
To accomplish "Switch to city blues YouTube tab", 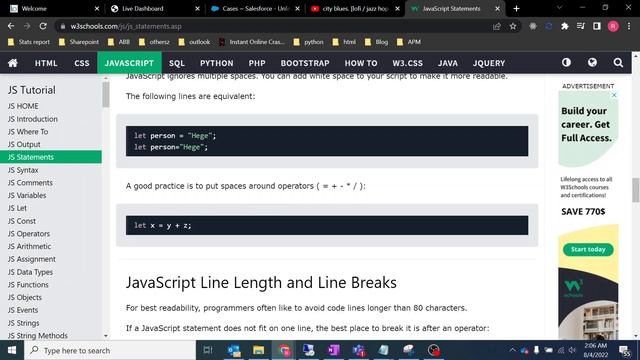I will (x=354, y=9).
